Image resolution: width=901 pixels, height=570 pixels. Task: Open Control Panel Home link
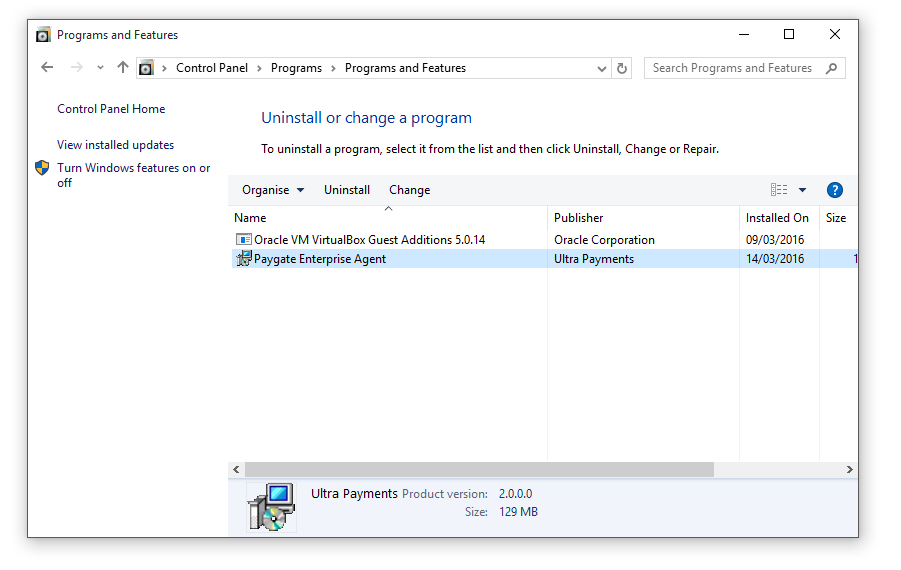click(111, 109)
